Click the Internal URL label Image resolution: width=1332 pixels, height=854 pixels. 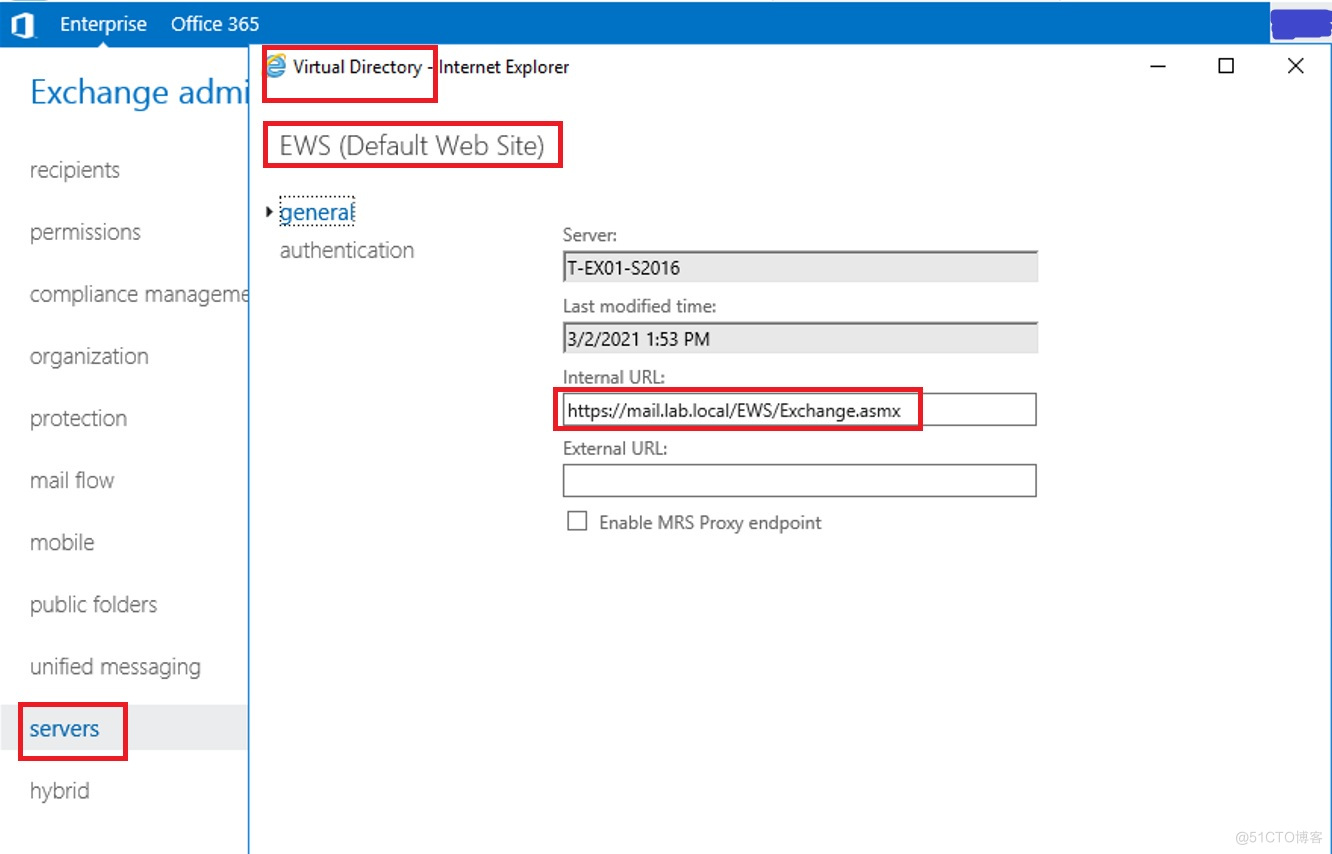click(613, 377)
